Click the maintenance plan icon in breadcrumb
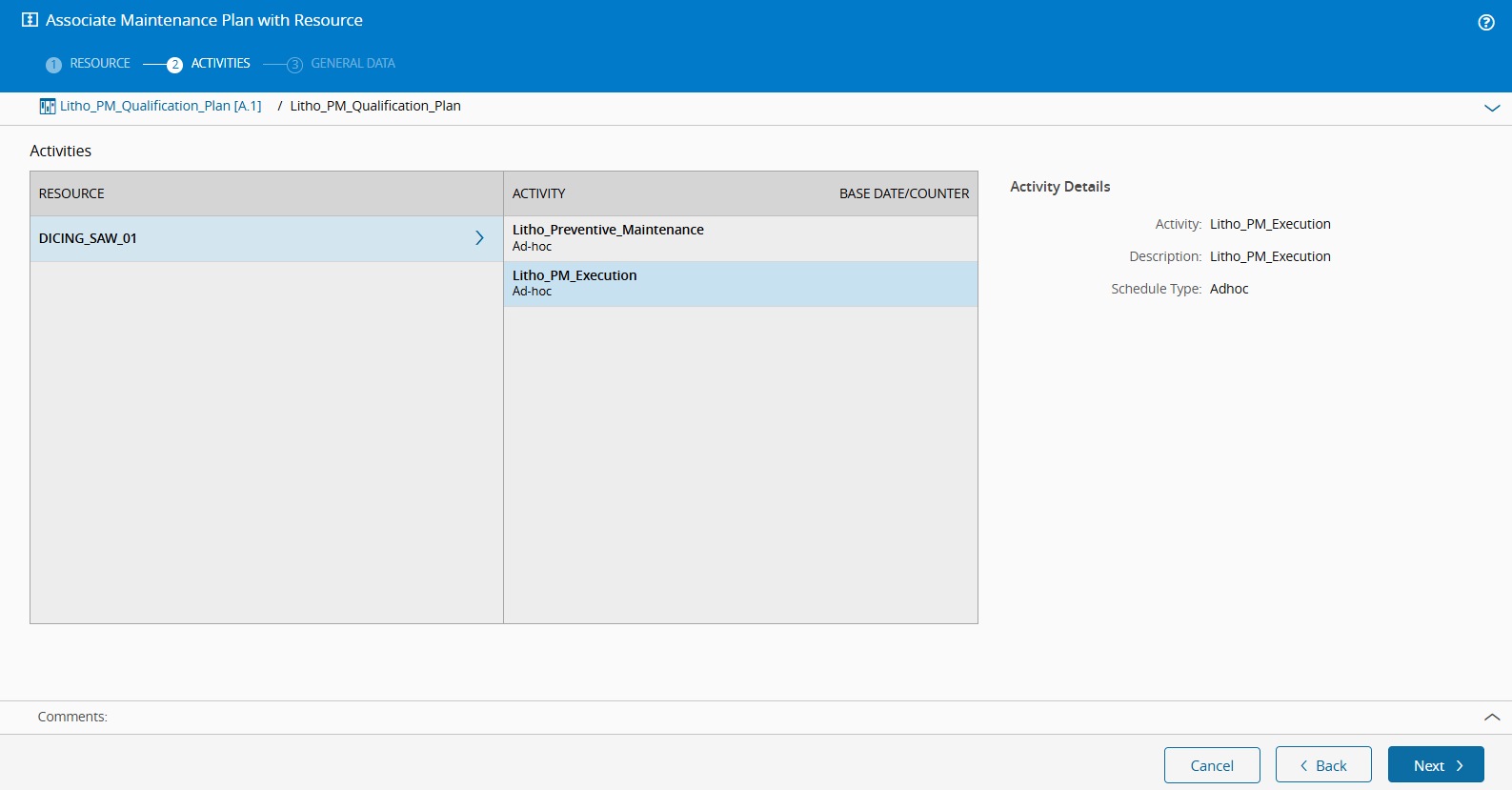The height and width of the screenshot is (790, 1512). tap(47, 107)
